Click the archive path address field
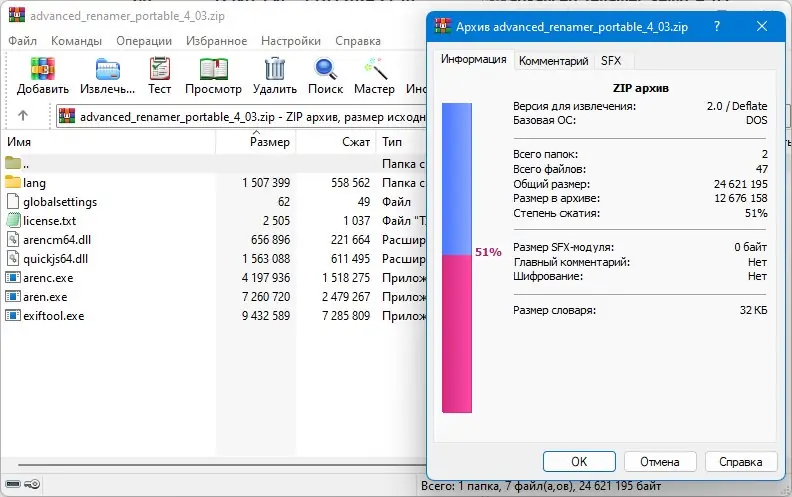 click(x=241, y=116)
